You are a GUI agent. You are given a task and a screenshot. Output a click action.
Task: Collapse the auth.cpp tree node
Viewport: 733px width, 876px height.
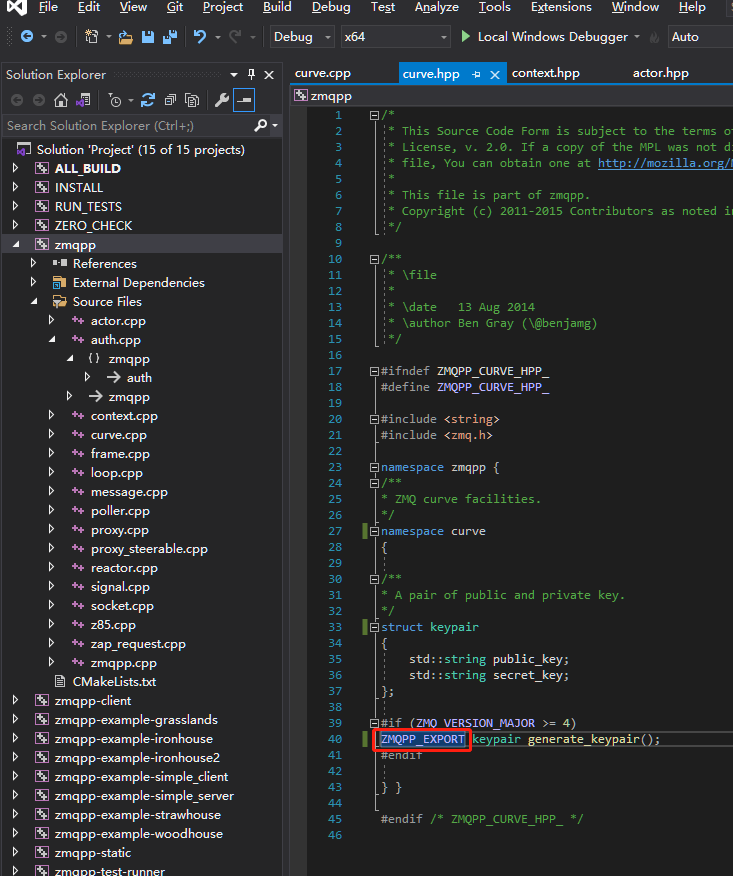[52, 339]
